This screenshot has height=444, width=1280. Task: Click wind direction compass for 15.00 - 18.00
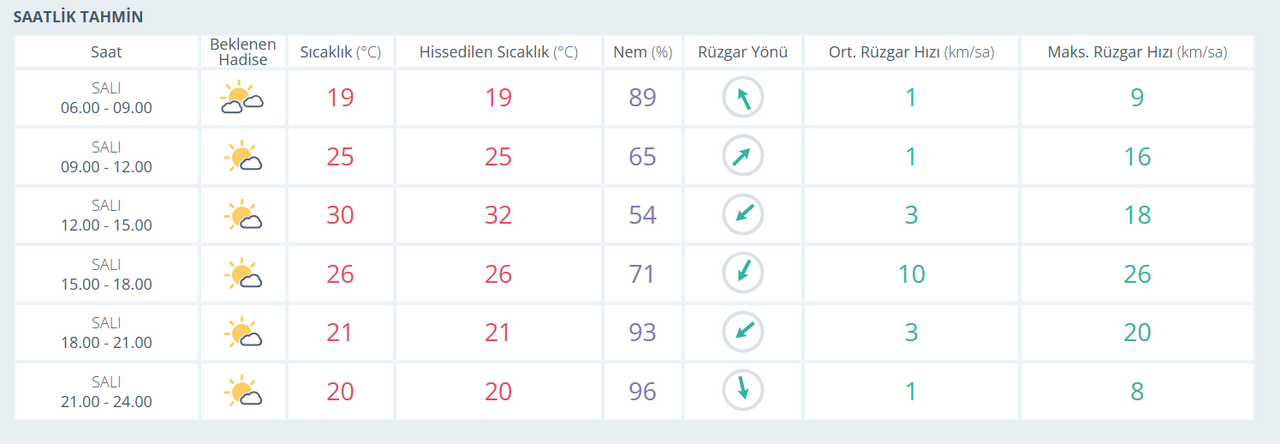pyautogui.click(x=743, y=273)
